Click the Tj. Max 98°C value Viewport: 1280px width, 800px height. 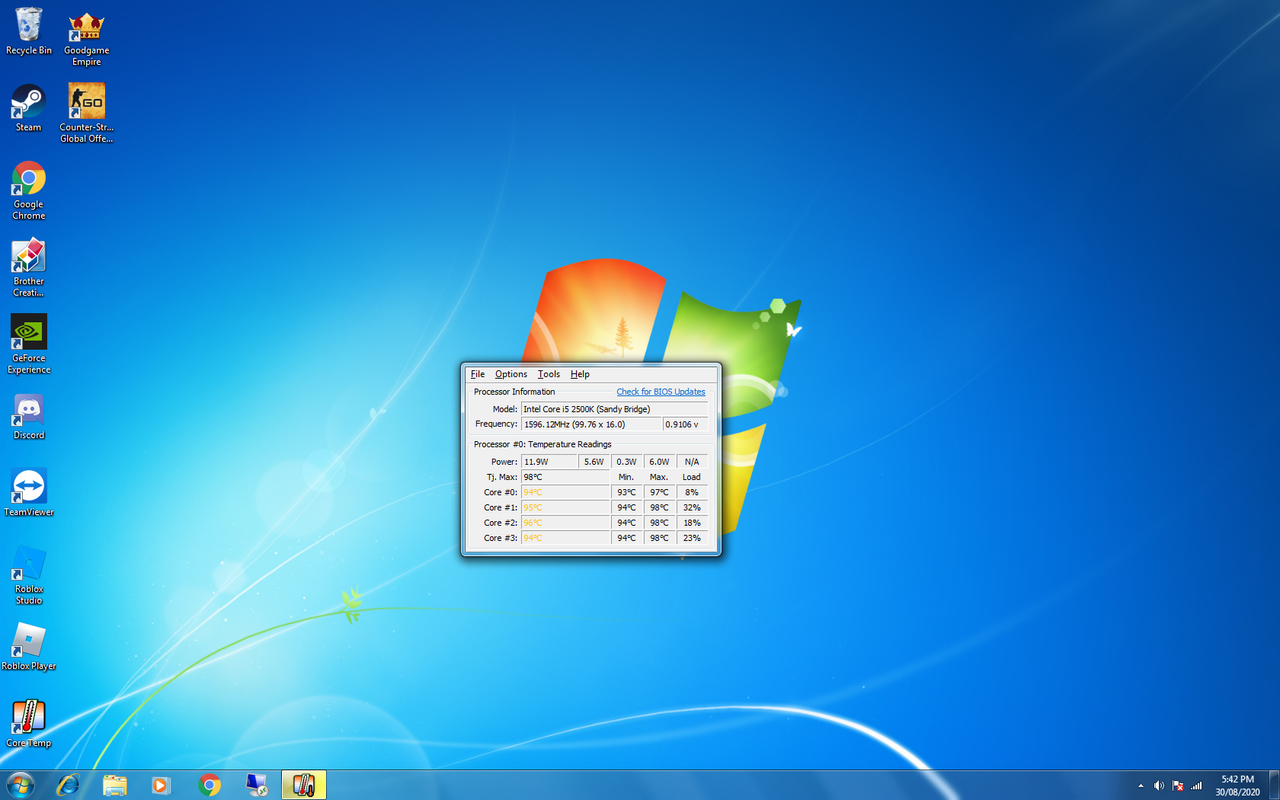click(x=565, y=477)
